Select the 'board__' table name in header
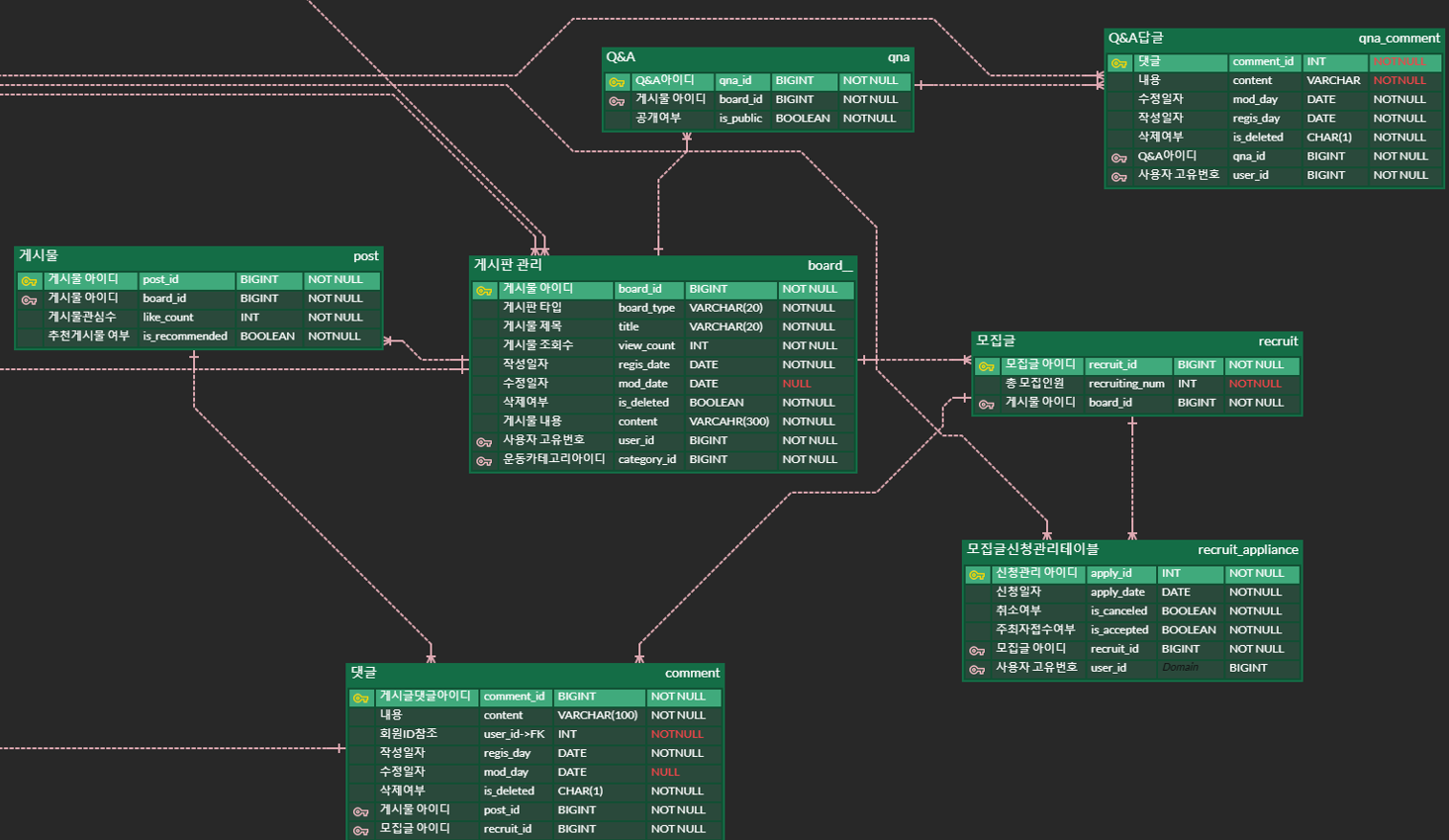 (829, 265)
